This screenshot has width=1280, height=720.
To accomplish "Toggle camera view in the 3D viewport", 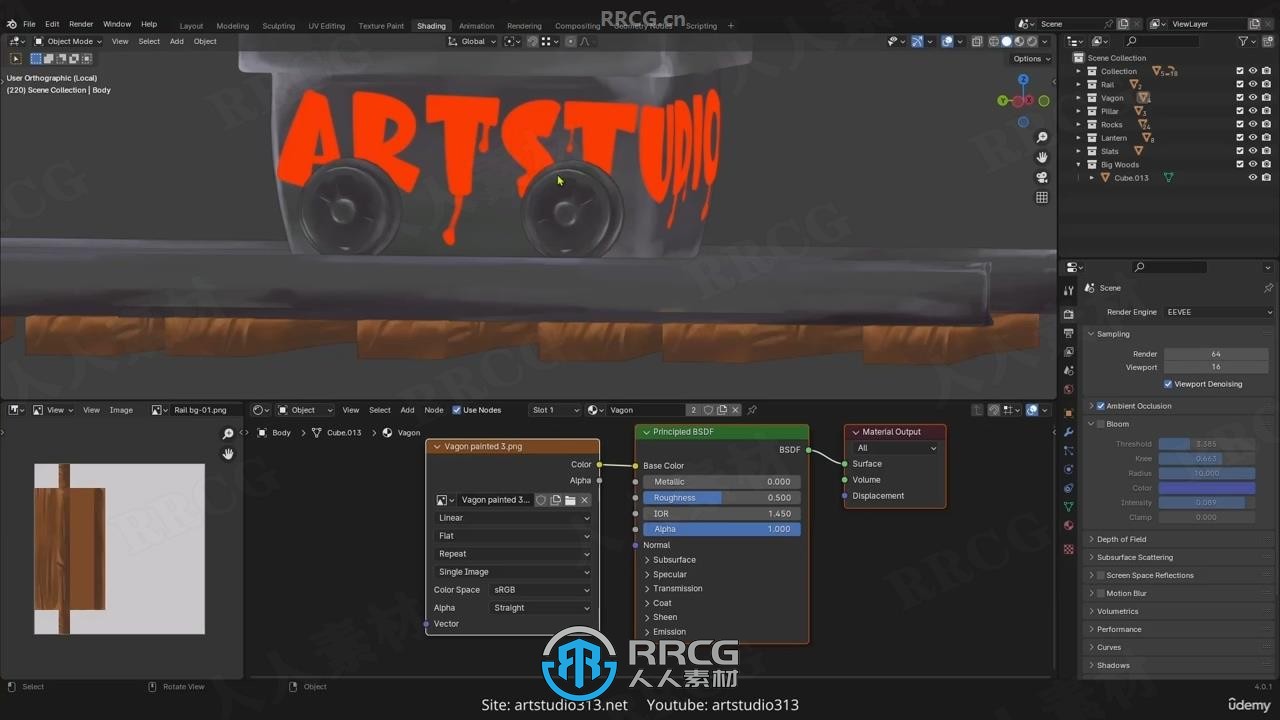I will pyautogui.click(x=1042, y=178).
